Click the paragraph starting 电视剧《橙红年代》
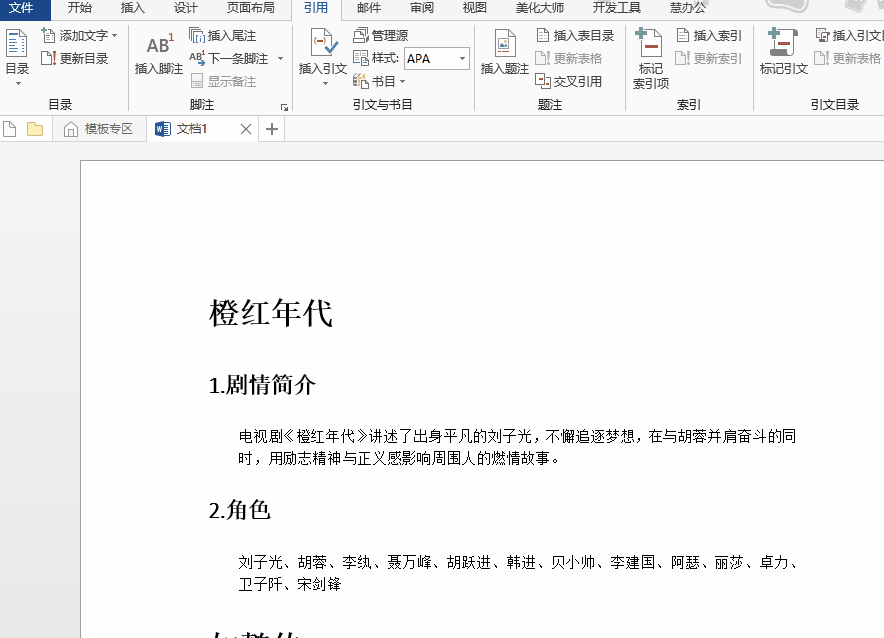 point(517,447)
